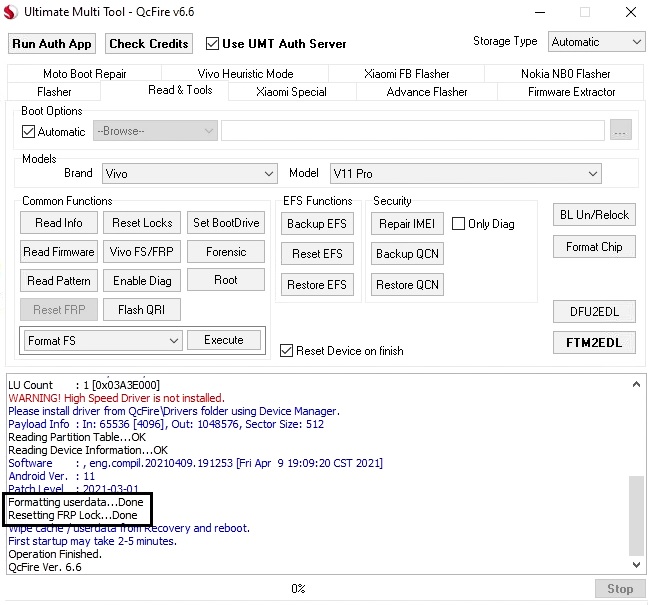Click the log scrollbar thumb
The width and height of the screenshot is (654, 605).
tap(636, 516)
